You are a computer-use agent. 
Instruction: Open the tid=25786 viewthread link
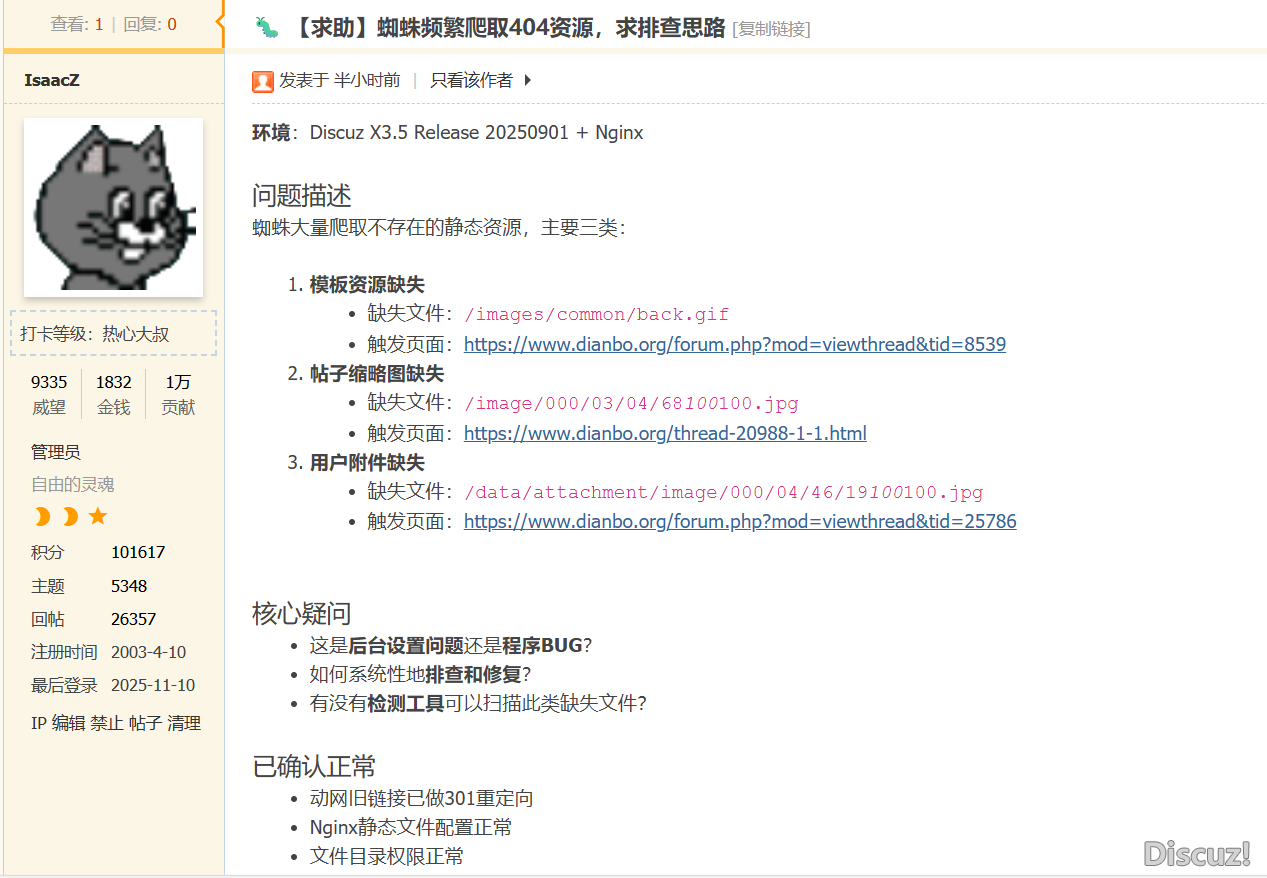[x=740, y=521]
